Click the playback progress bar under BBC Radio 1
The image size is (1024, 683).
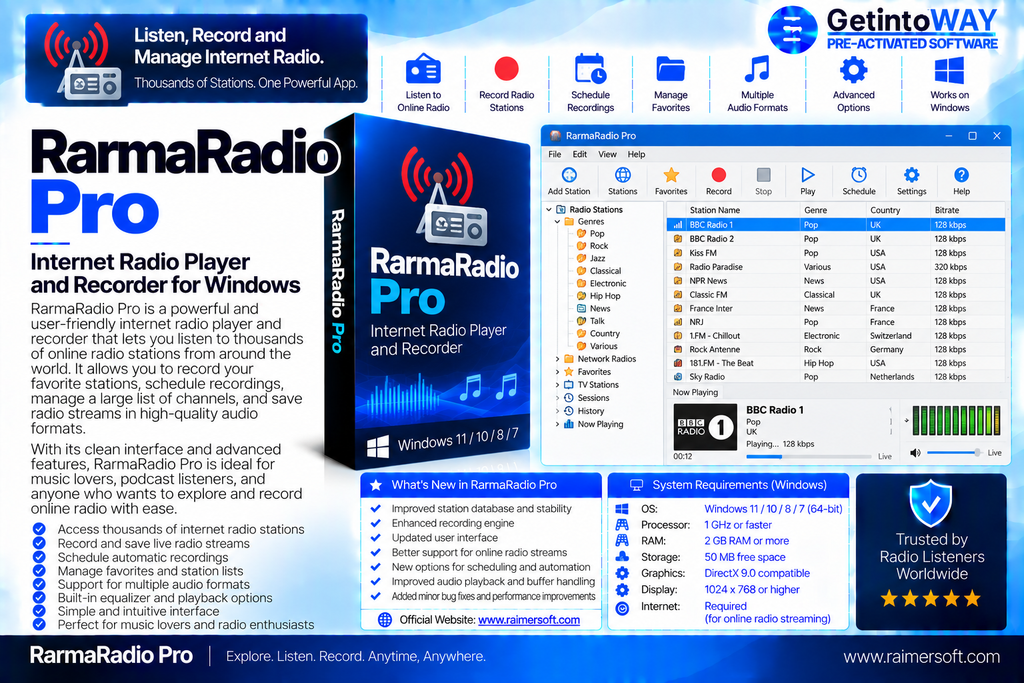pyautogui.click(x=808, y=456)
